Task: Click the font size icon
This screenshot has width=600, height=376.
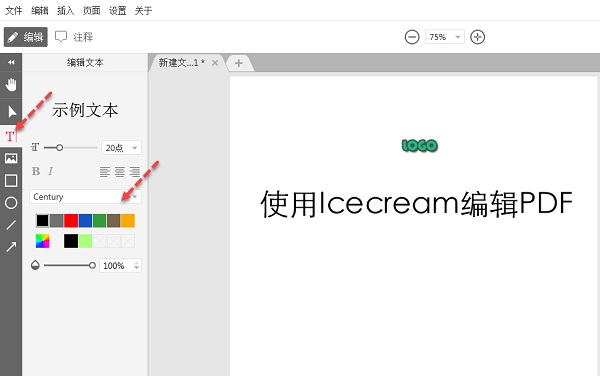Action: tap(35, 147)
